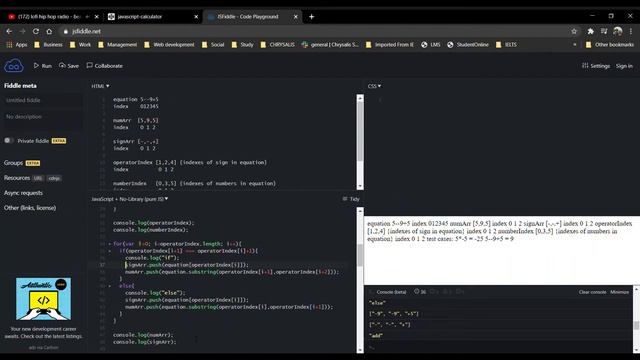Click the console log count indicator
This screenshot has width=640, height=360.
click(x=420, y=292)
